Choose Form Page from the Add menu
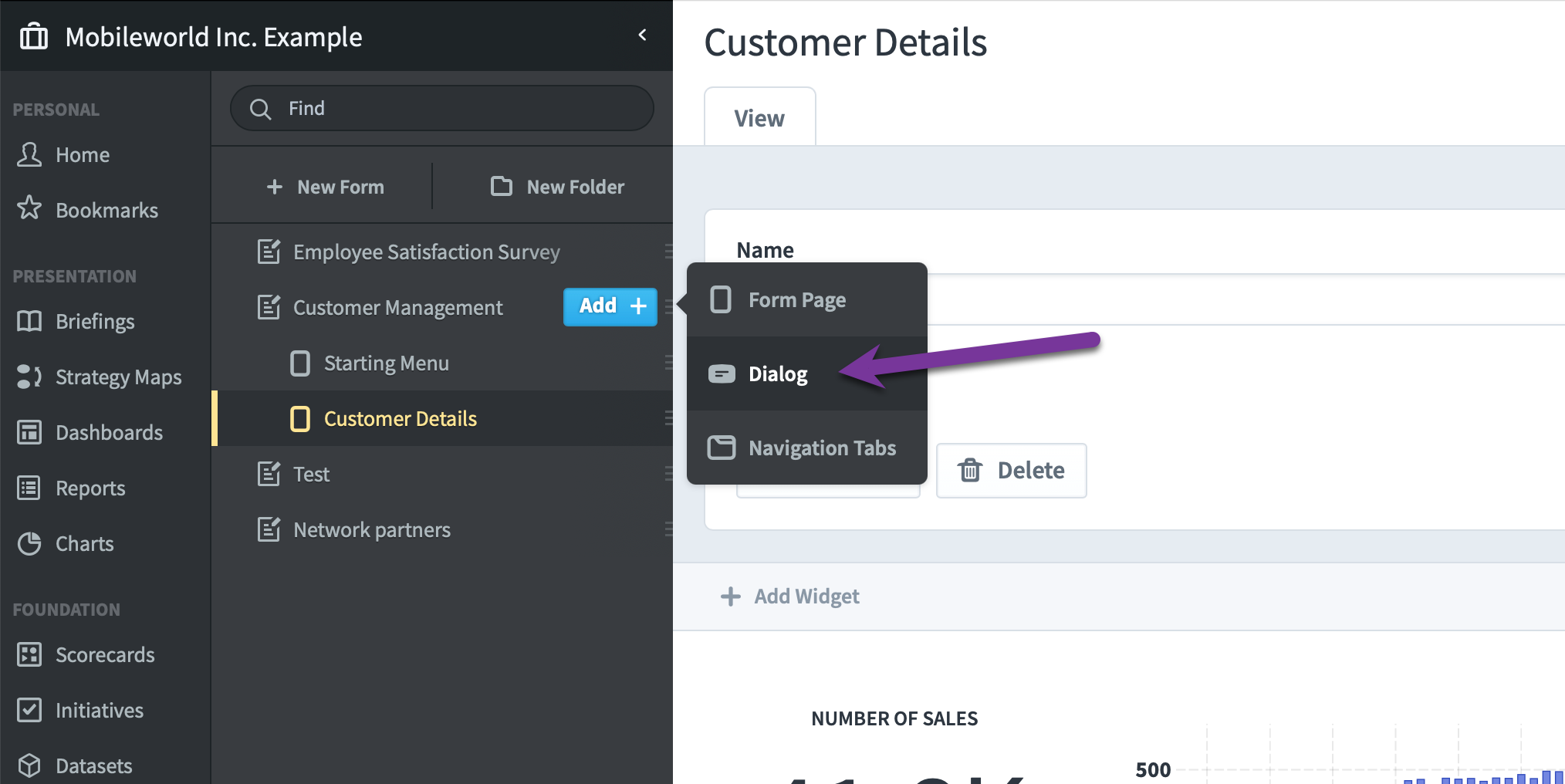 807,299
